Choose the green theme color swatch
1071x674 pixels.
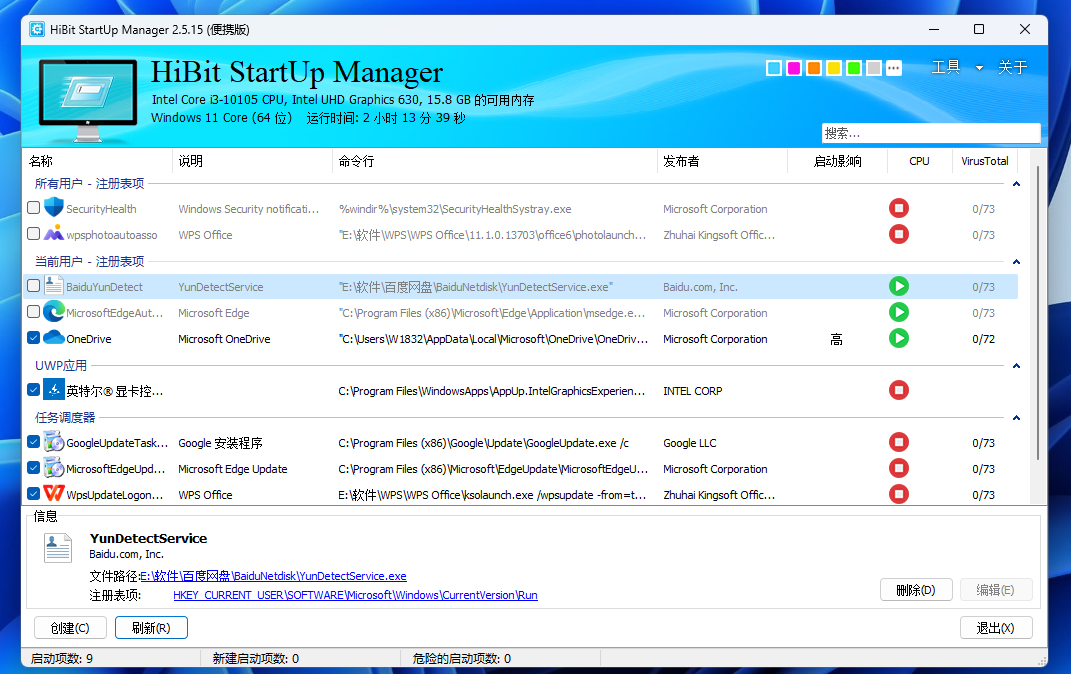854,68
